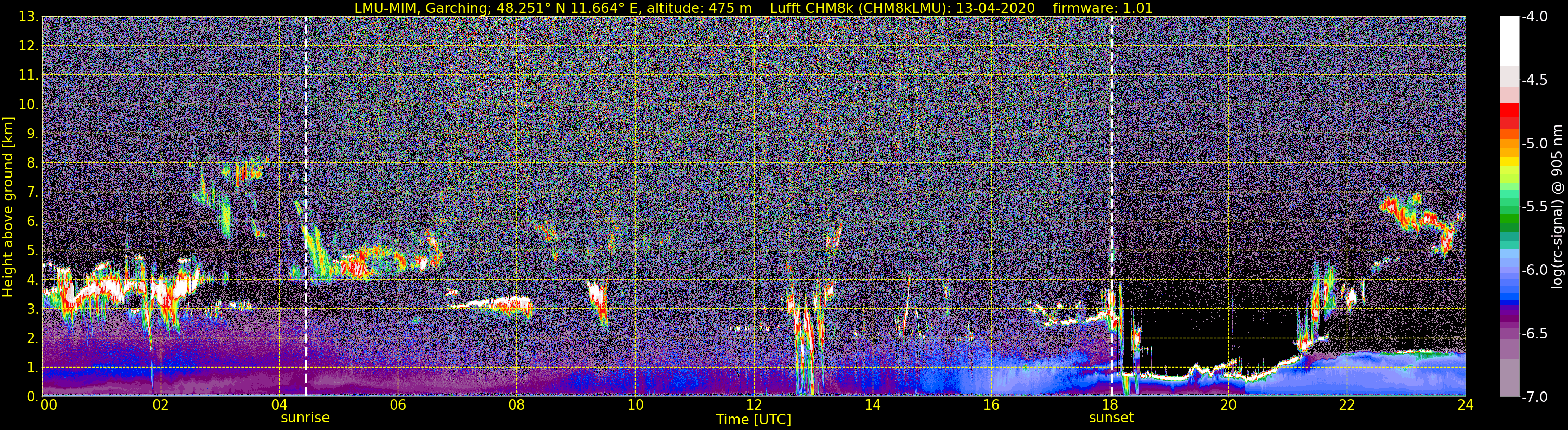Click height axis tick label '8.'
The width and height of the screenshot is (1568, 430).
[32, 163]
